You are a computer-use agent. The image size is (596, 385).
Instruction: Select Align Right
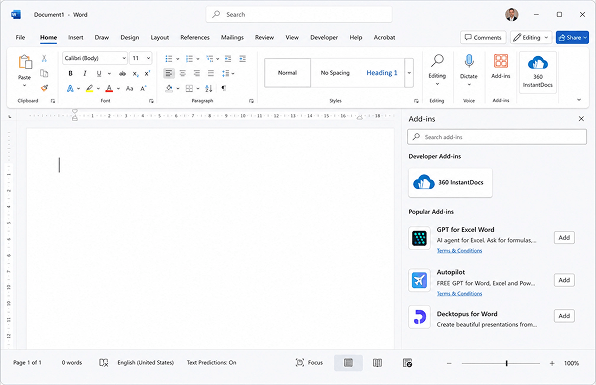coord(197,73)
